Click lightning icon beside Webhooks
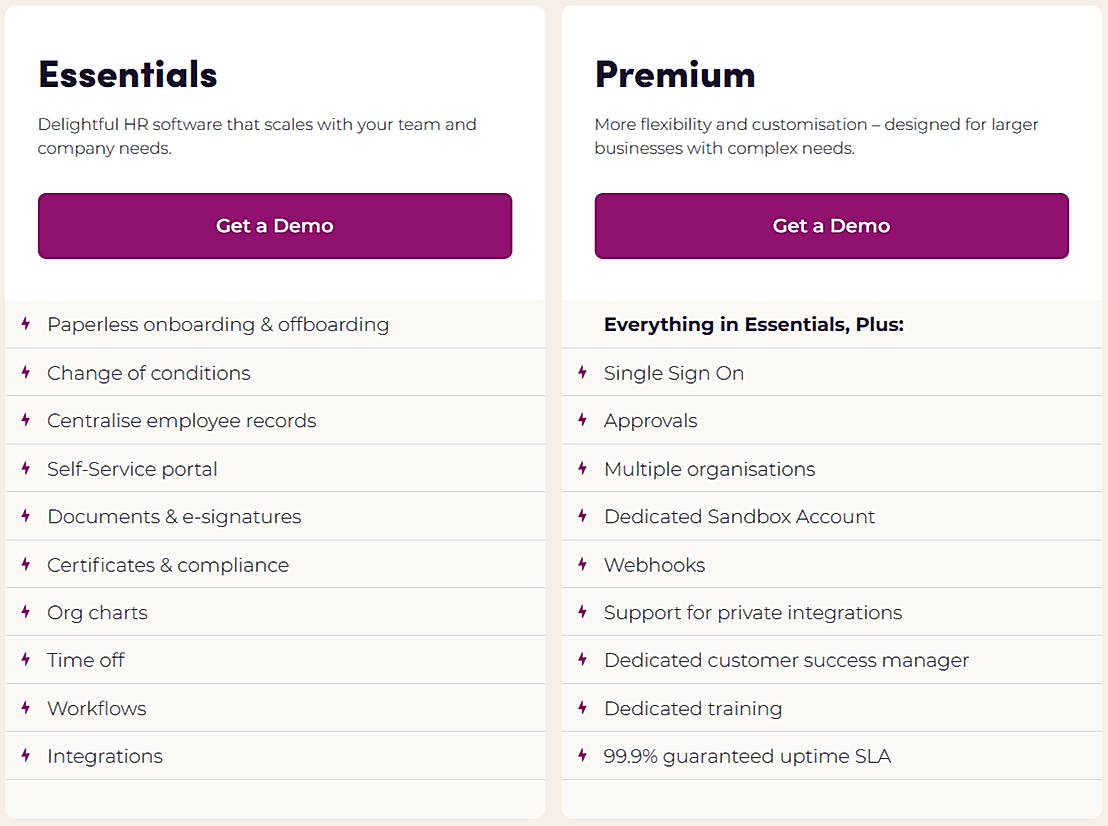 coord(582,564)
